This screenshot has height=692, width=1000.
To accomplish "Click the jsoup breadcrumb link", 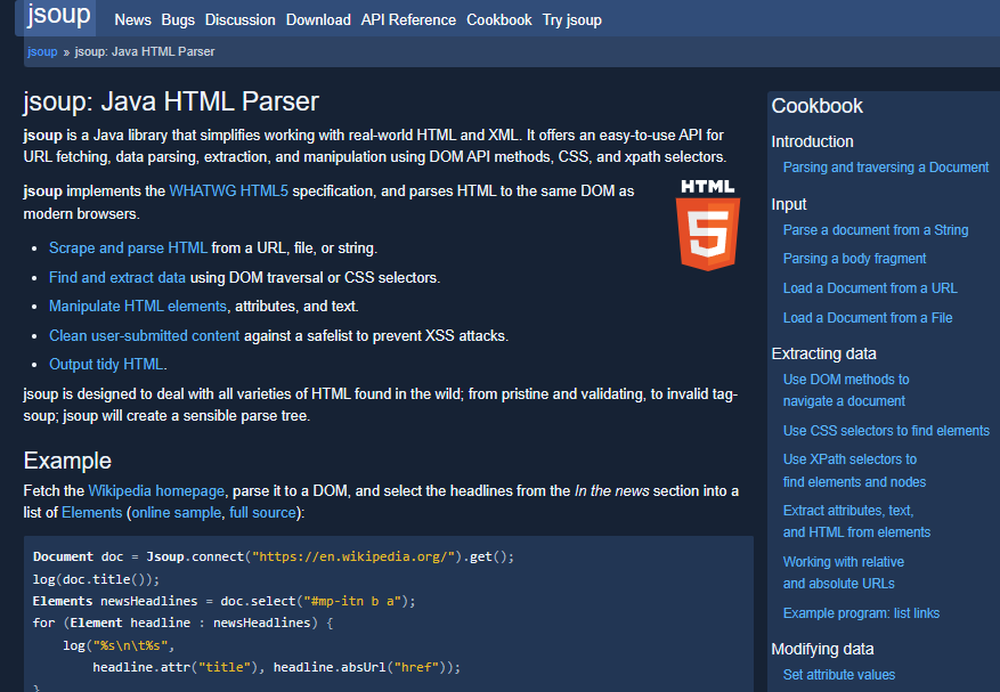I will pyautogui.click(x=42, y=52).
